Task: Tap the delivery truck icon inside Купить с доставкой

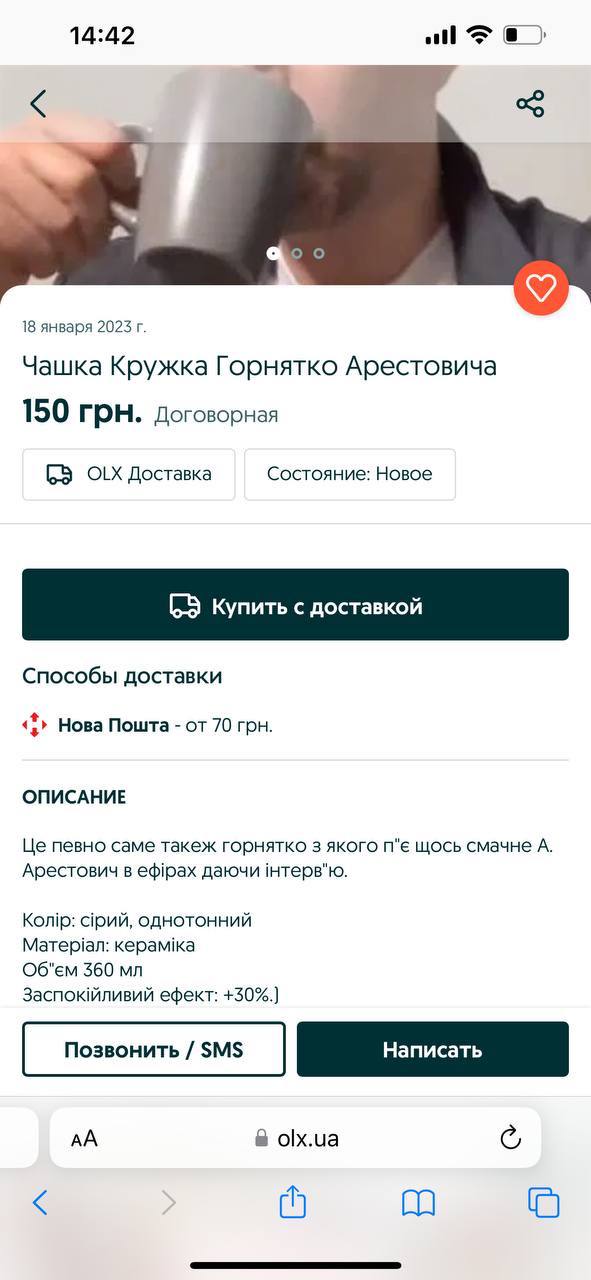Action: point(186,604)
